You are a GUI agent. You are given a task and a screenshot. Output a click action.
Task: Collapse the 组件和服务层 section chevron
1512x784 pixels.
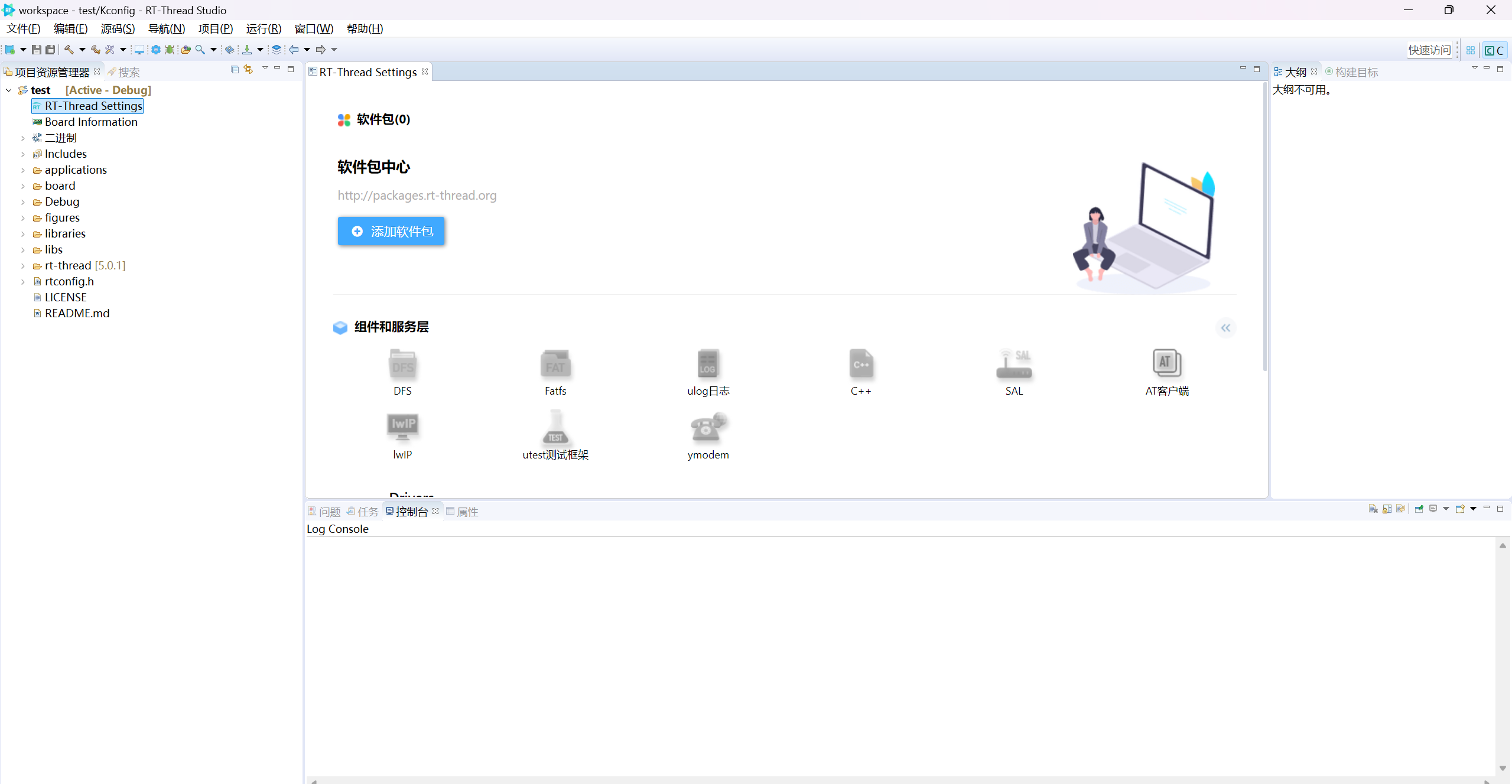(1225, 327)
